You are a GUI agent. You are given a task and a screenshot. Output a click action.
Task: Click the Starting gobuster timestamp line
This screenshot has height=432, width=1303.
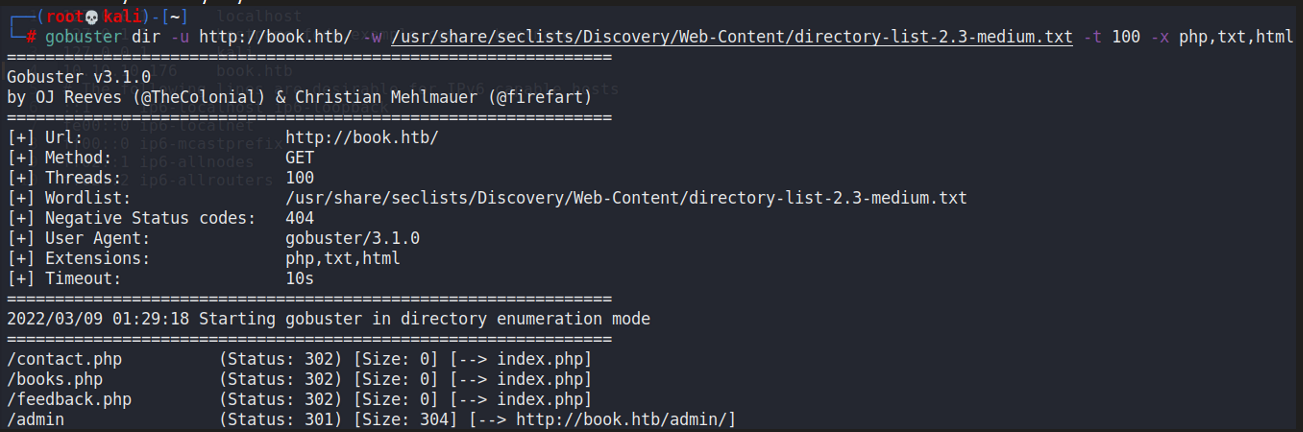click(x=328, y=319)
